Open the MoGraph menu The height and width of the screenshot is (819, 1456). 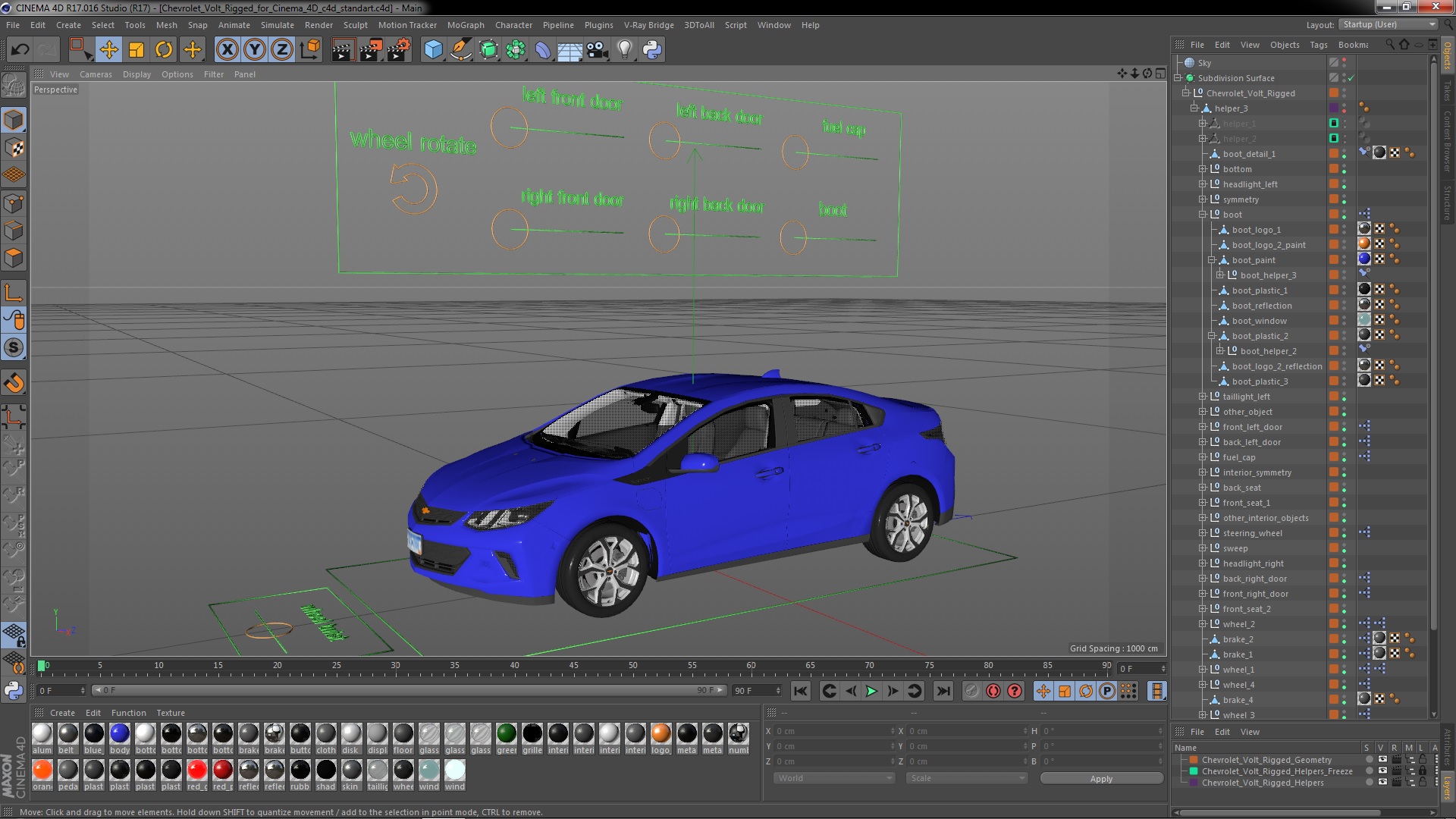point(466,25)
